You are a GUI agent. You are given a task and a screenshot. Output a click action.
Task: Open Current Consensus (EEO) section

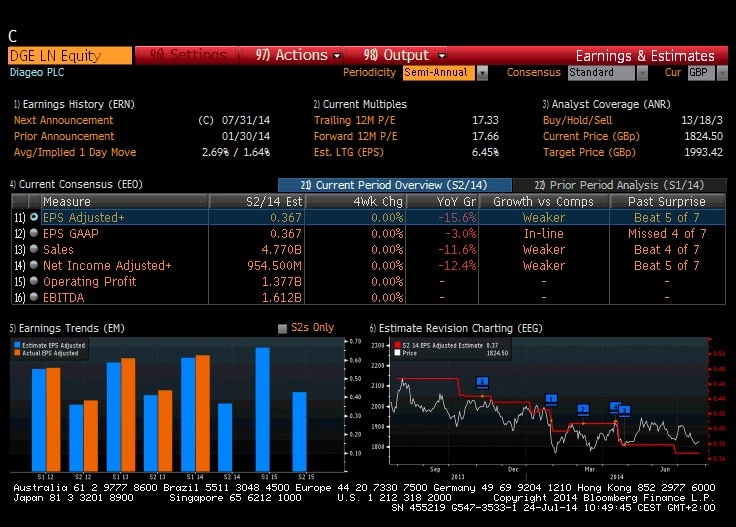click(76, 184)
